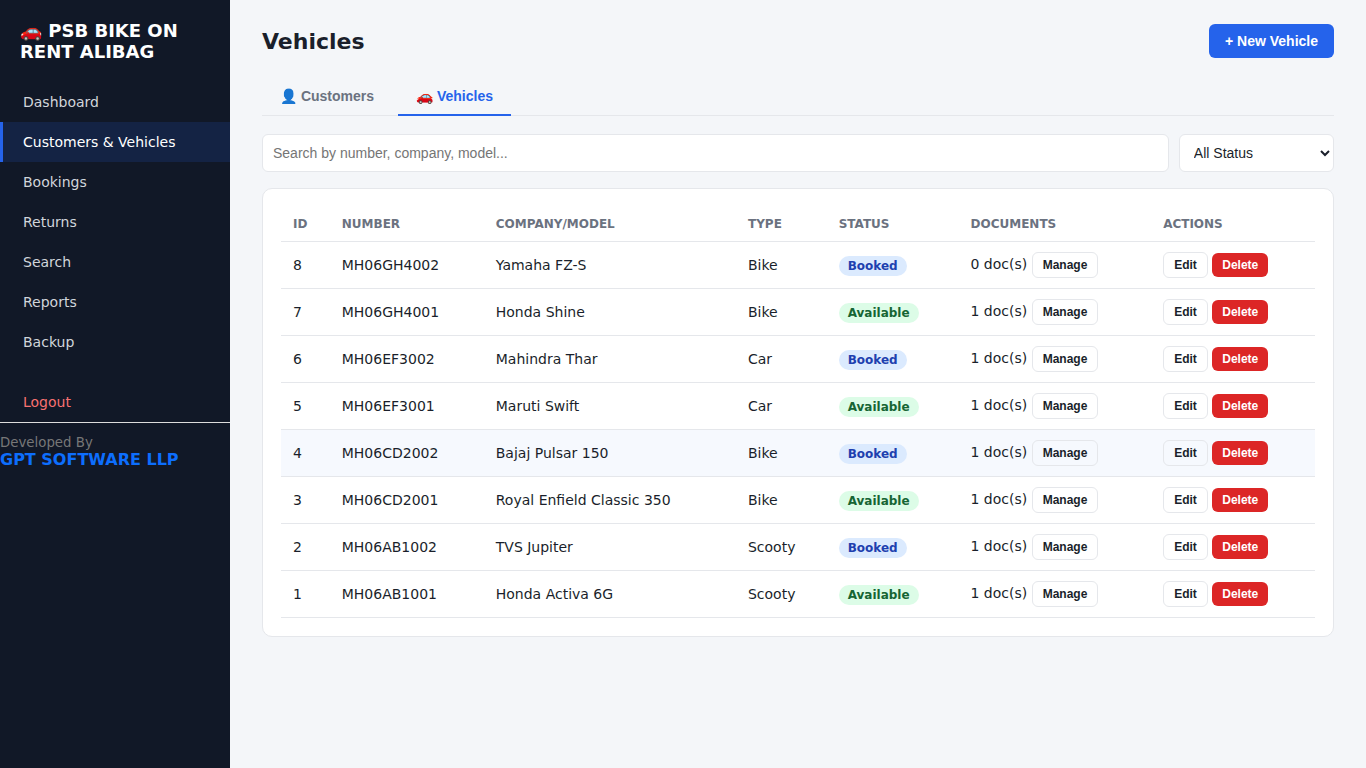Manage Bajaj Pulsar 150 documents
The image size is (1366, 768).
[1065, 453]
